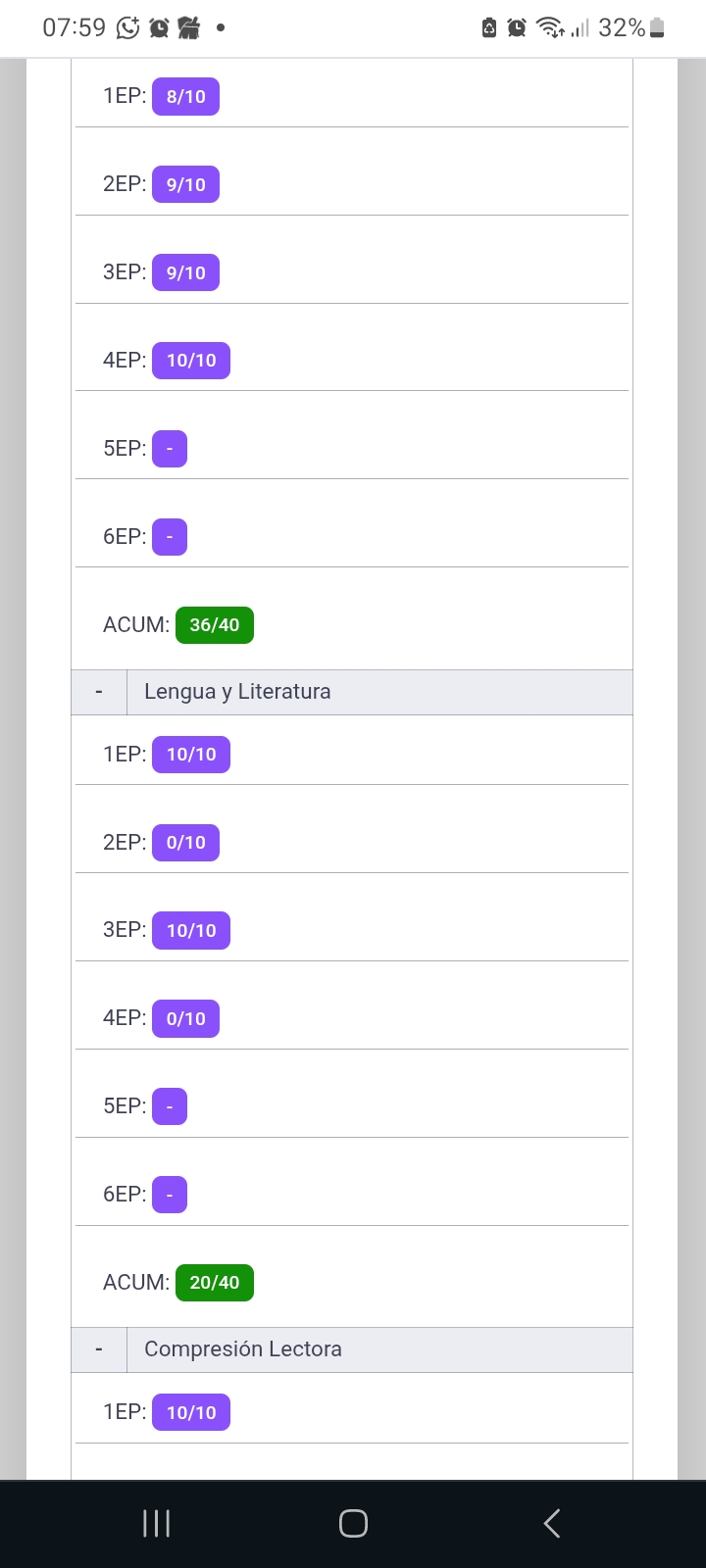The image size is (706, 1568).
Task: Open the green 20/40 ACUM badge
Action: (214, 1283)
